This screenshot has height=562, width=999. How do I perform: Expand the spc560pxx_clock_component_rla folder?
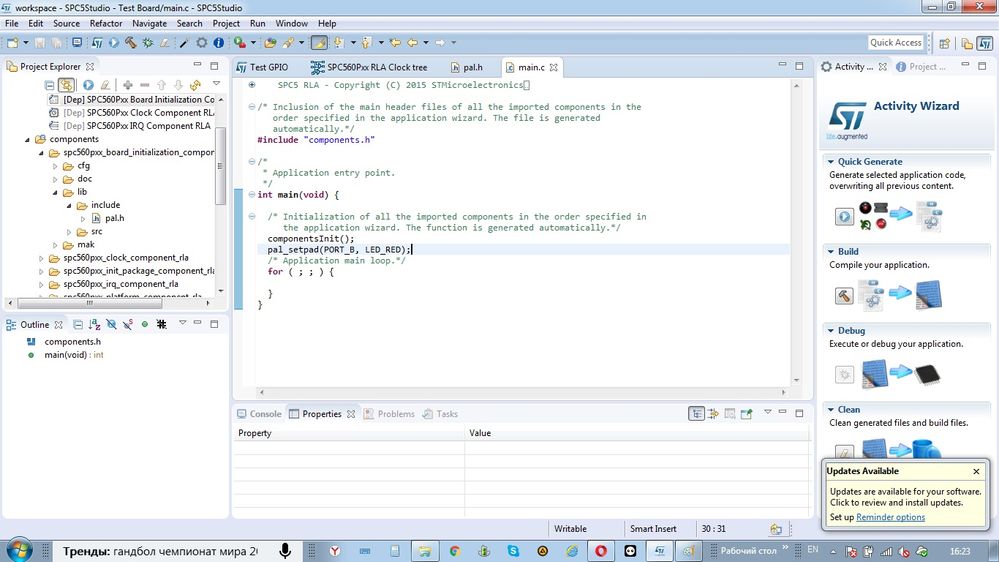click(x=41, y=258)
